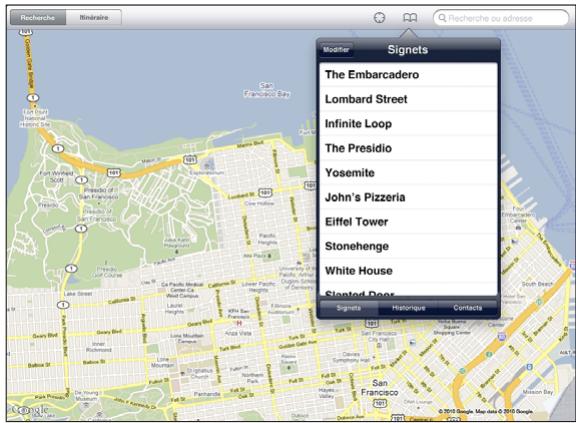This screenshot has height=423, width=576.
Task: Click the Mission Bay map label
Action: 538,392
